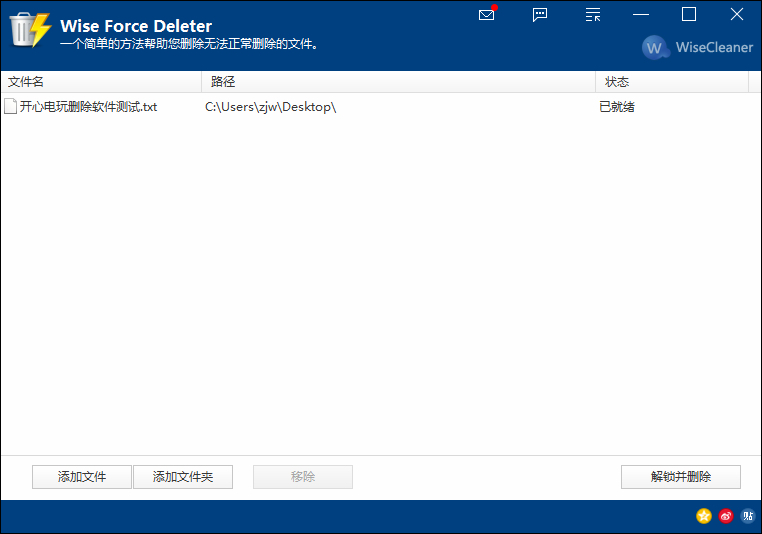Share via the red Weibo icon
The width and height of the screenshot is (762, 534).
[x=726, y=516]
